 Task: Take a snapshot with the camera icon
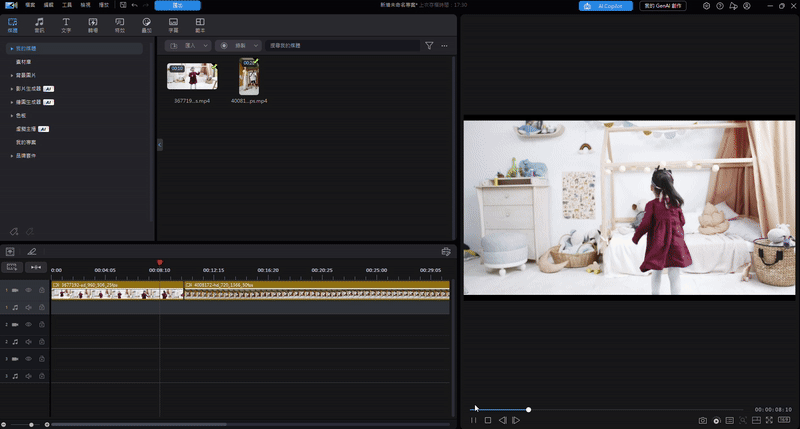click(703, 420)
